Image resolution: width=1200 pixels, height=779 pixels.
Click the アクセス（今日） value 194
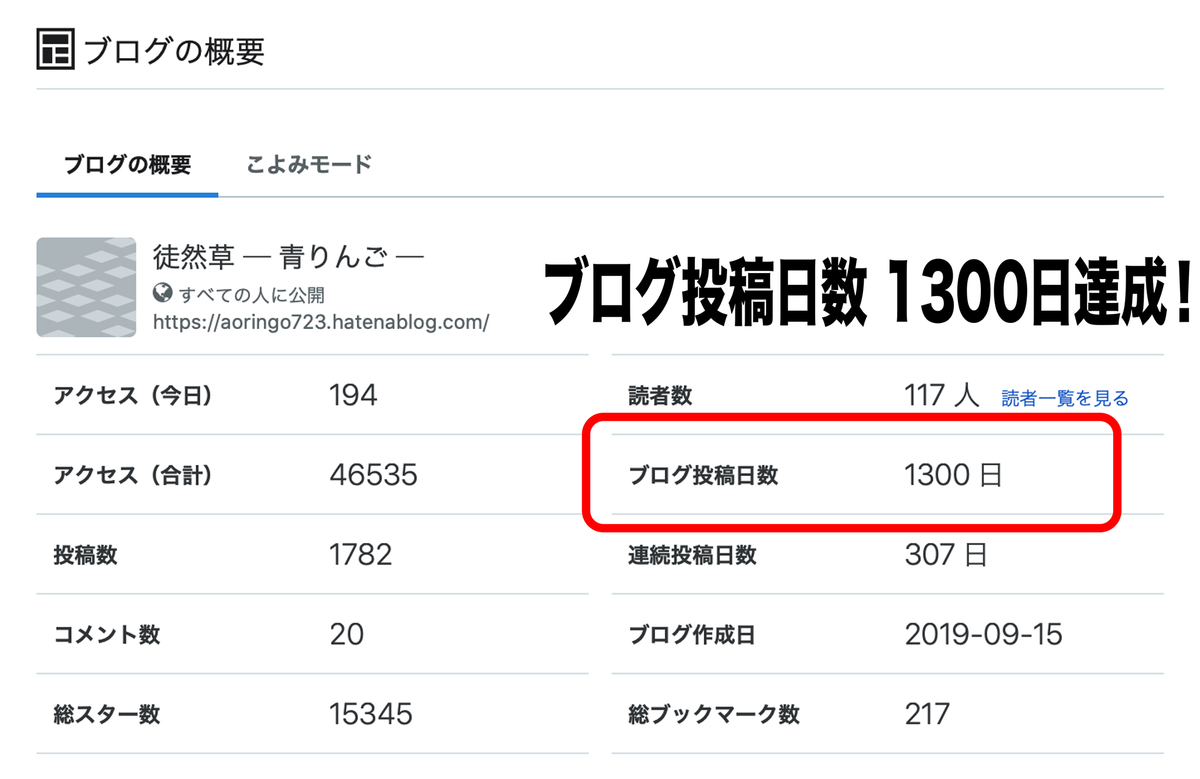coord(353,395)
